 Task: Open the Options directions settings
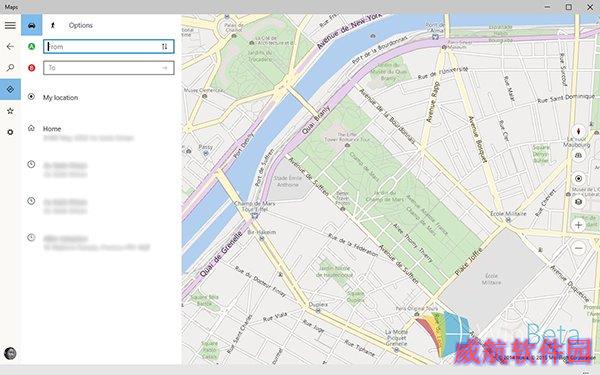click(81, 25)
